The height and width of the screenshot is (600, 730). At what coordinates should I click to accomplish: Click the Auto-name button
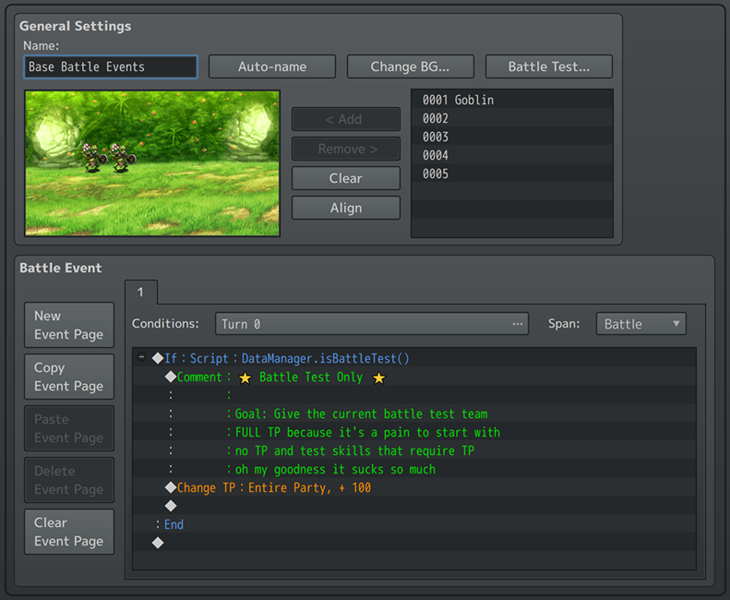click(272, 67)
